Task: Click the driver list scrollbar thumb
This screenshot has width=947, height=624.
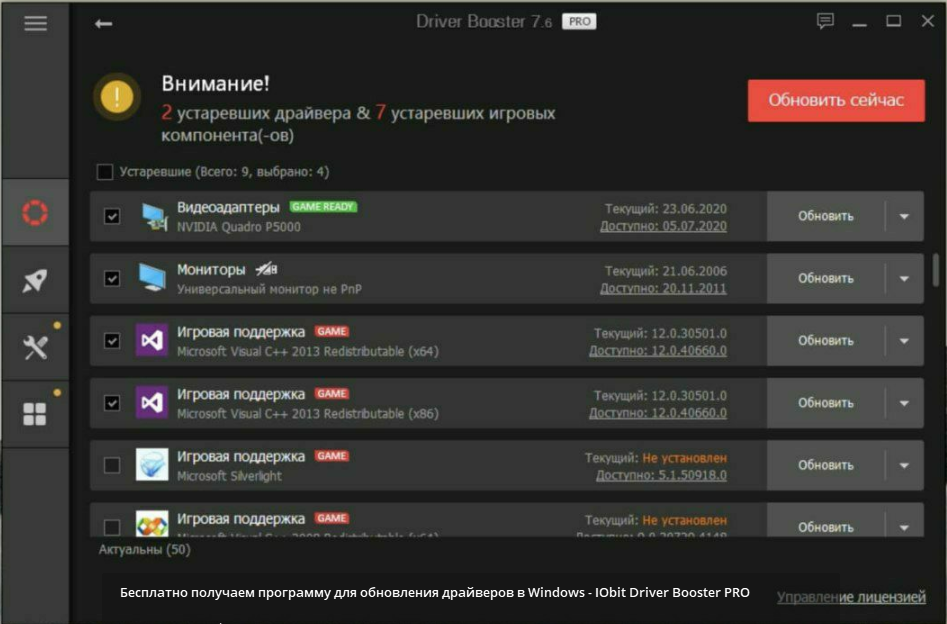Action: coord(936,268)
